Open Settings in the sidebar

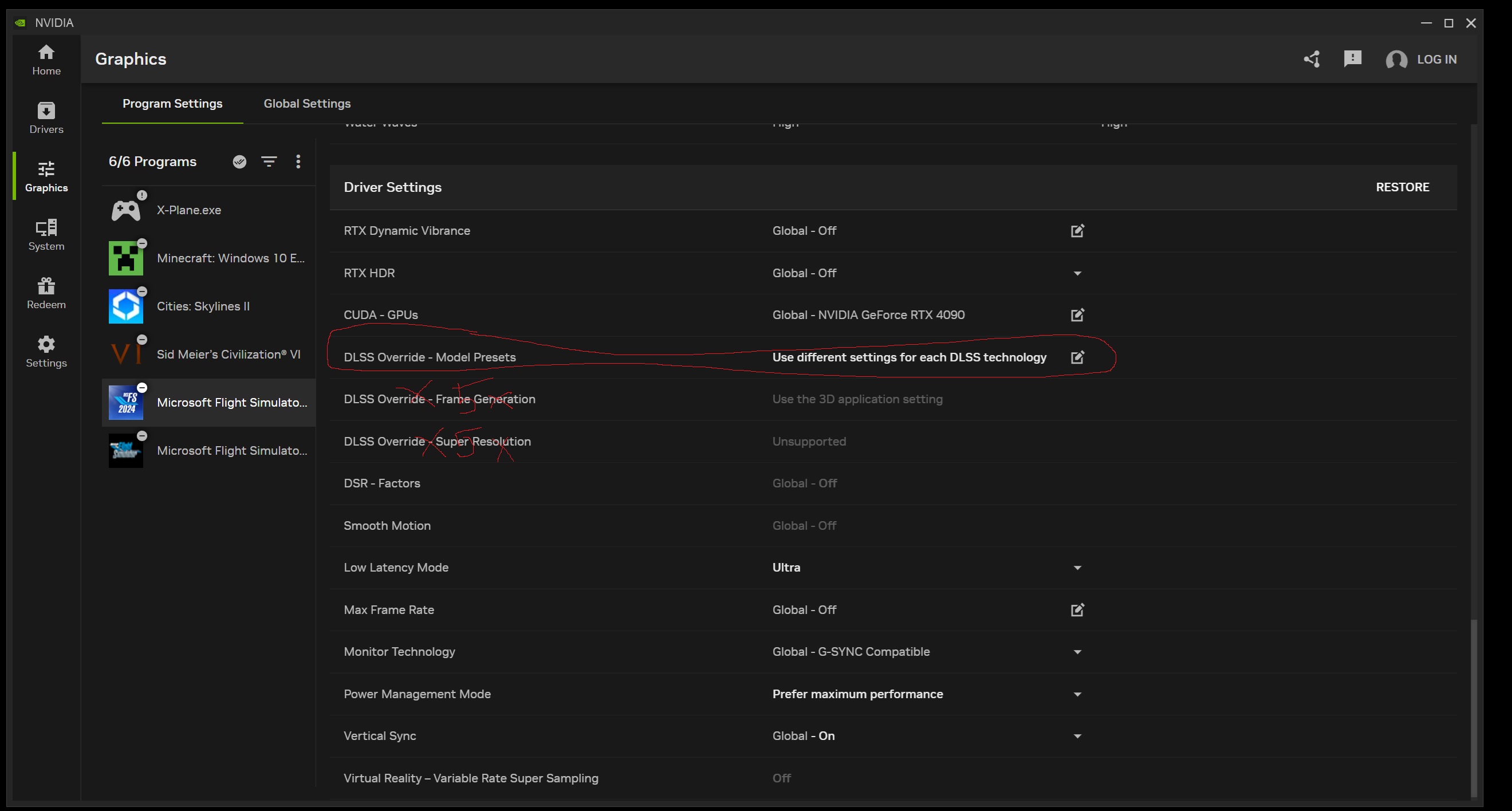46,352
